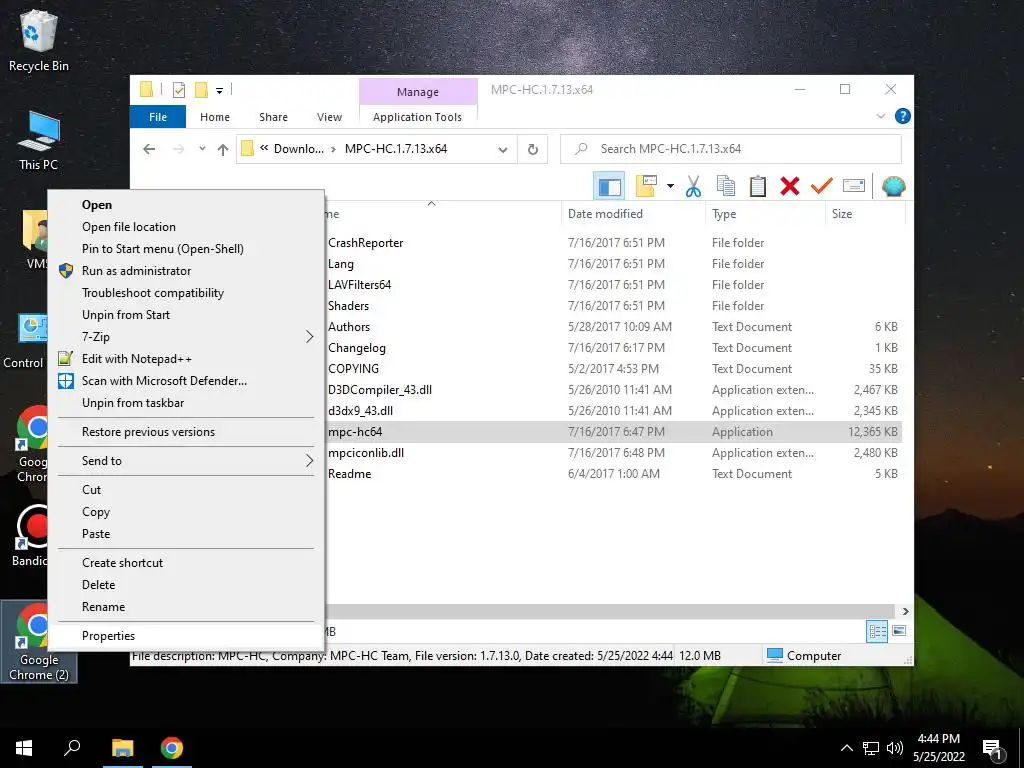This screenshot has height=768, width=1024.
Task: Select the mpciconlib.dll file
Action: (x=366, y=453)
